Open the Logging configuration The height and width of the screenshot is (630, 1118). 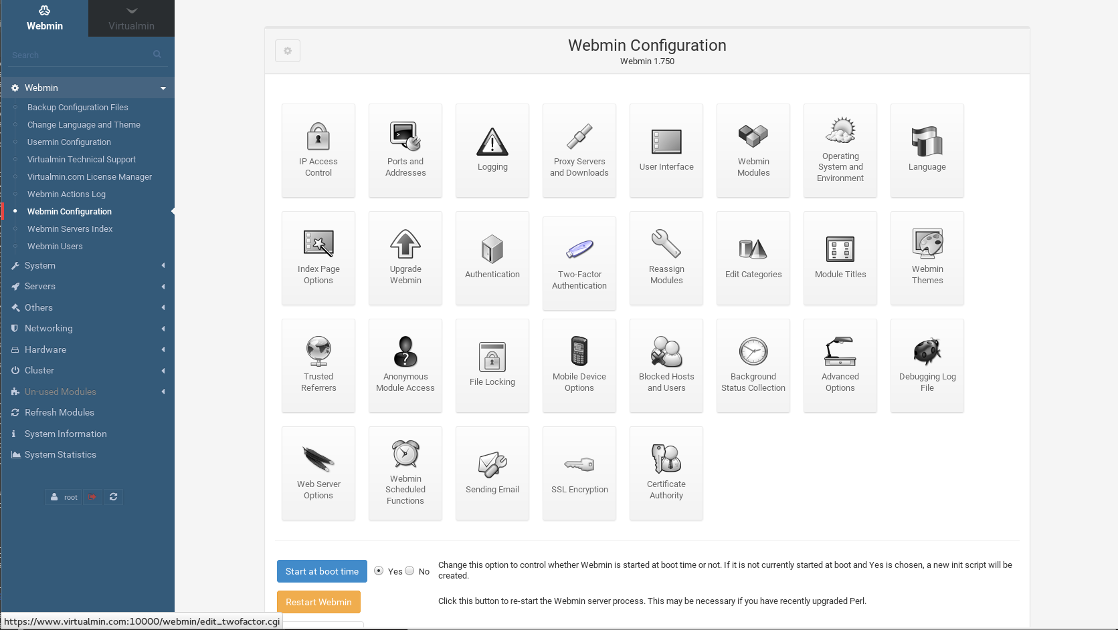pos(492,150)
